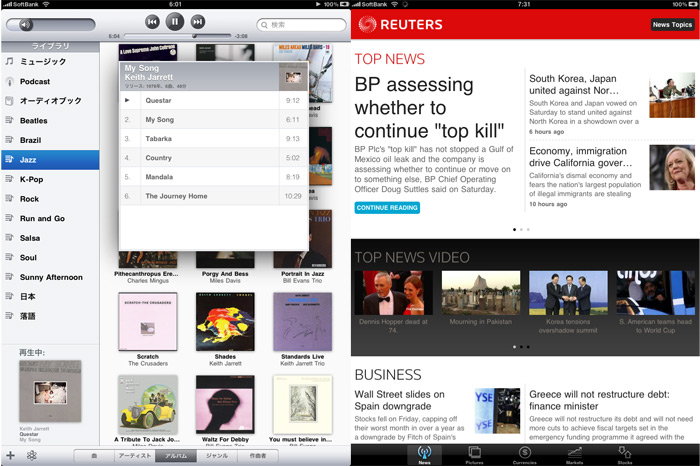
Task: Open the オーディオブック library item
Action: (x=50, y=101)
